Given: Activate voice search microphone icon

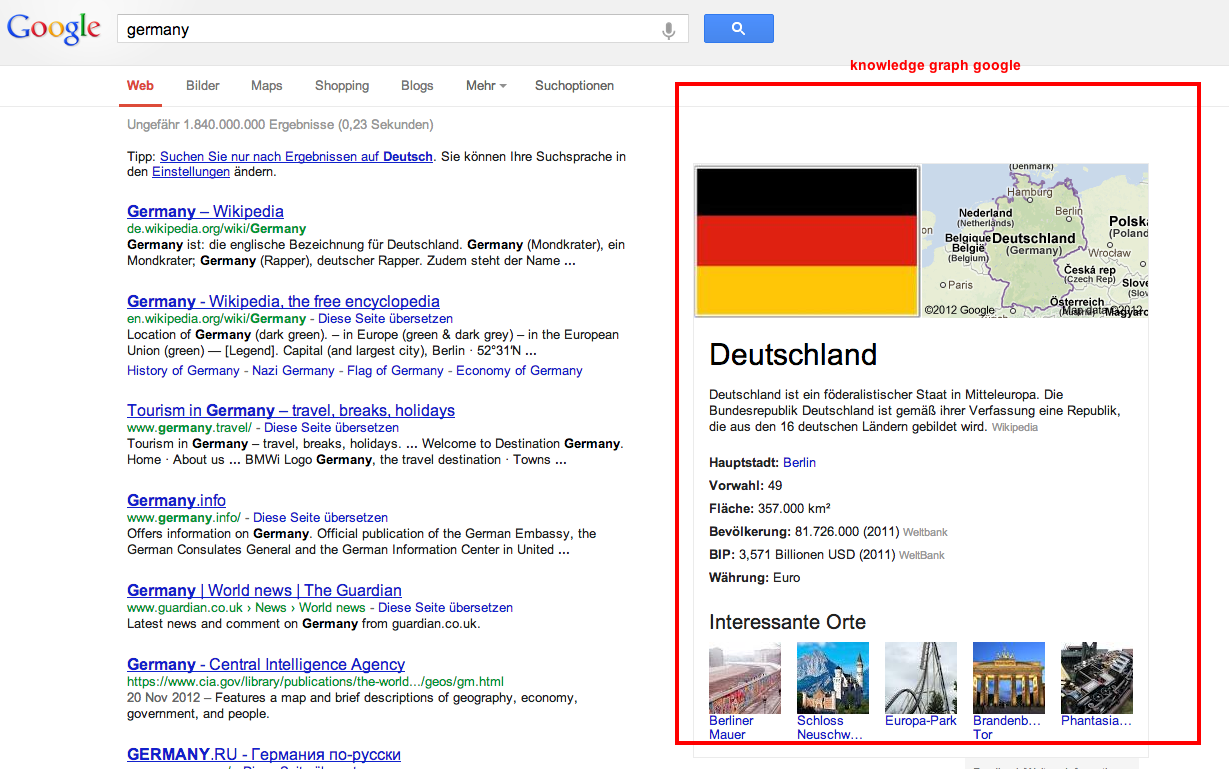Looking at the screenshot, I should click(669, 30).
